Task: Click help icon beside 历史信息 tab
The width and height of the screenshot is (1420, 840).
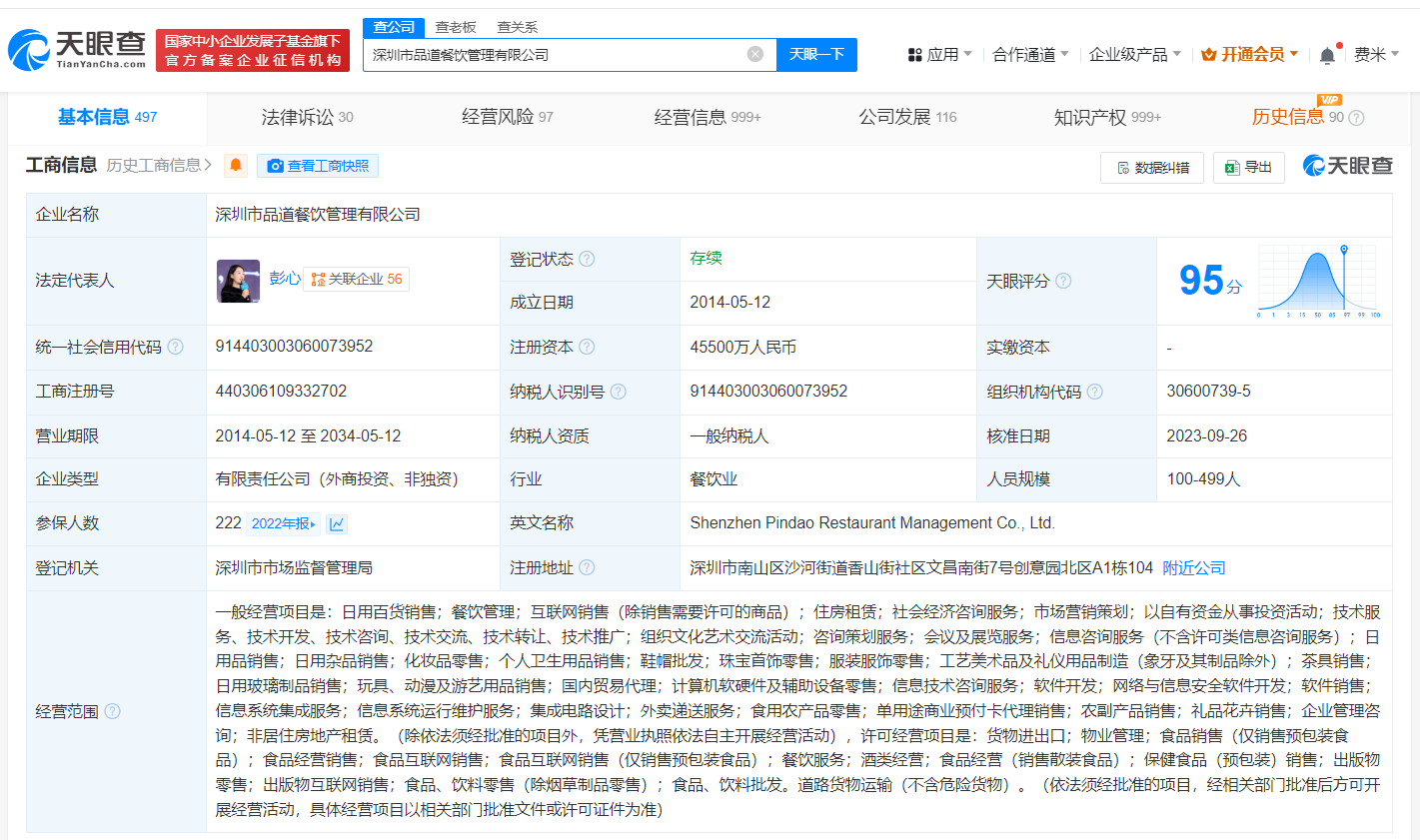Action: [1356, 118]
